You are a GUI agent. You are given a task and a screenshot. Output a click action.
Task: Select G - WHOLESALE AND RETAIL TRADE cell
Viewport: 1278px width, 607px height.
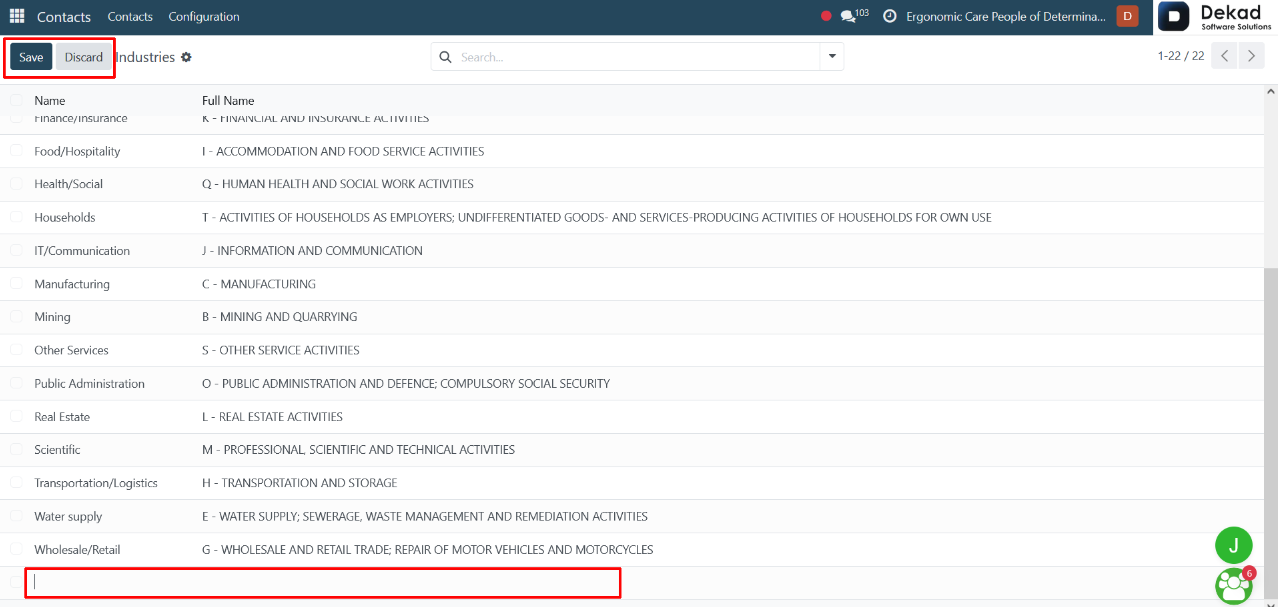click(x=428, y=550)
